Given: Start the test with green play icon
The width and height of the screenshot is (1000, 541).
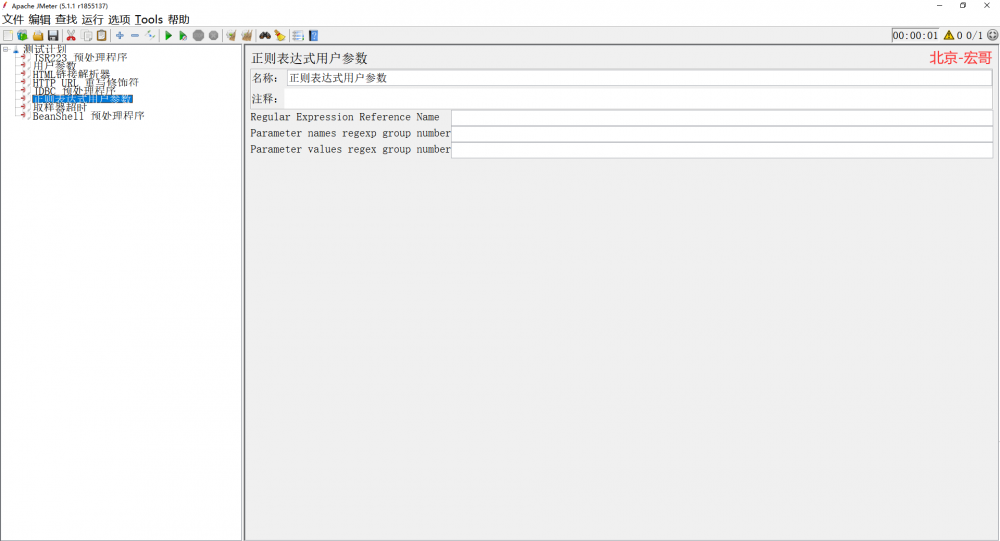Looking at the screenshot, I should 168,36.
